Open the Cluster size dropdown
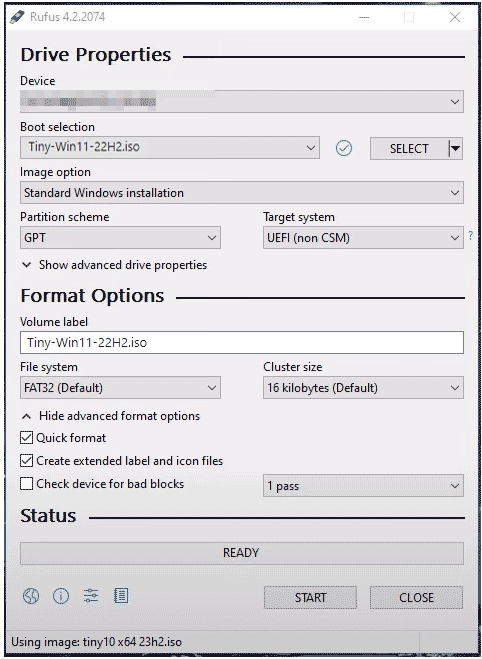 coord(363,387)
